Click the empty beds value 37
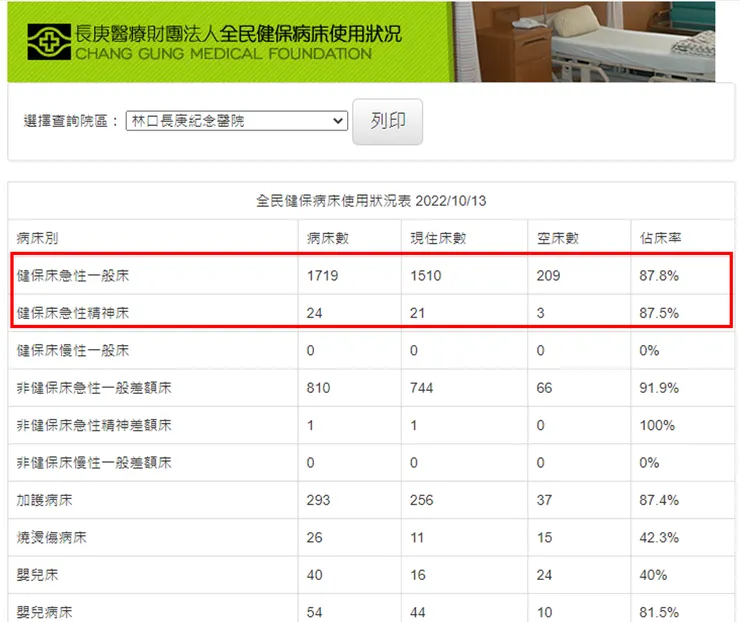Image resolution: width=740 pixels, height=622 pixels. point(544,500)
